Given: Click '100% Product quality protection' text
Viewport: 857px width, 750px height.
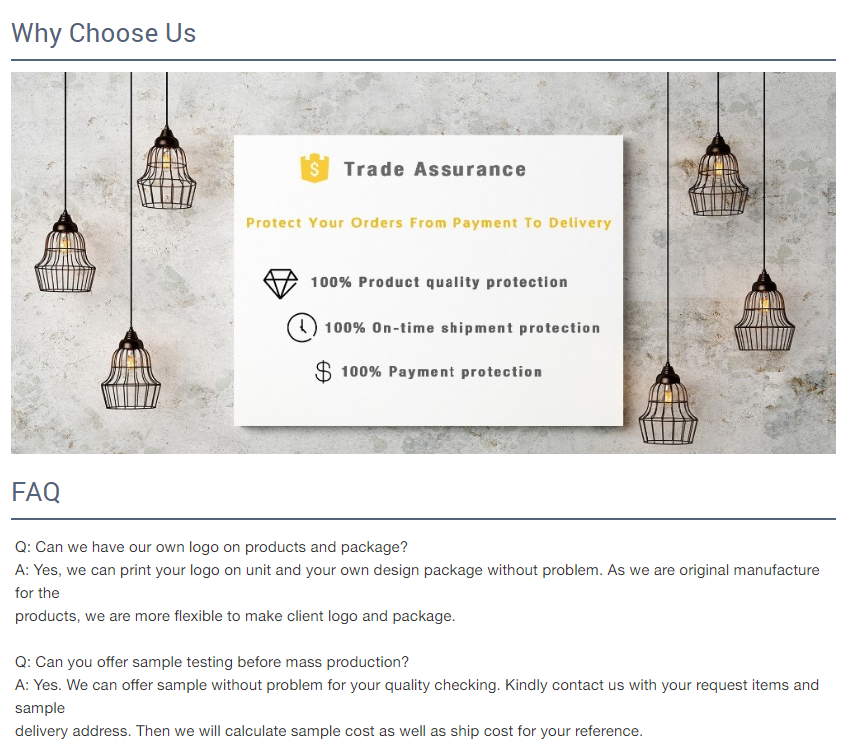Looking at the screenshot, I should tap(439, 282).
